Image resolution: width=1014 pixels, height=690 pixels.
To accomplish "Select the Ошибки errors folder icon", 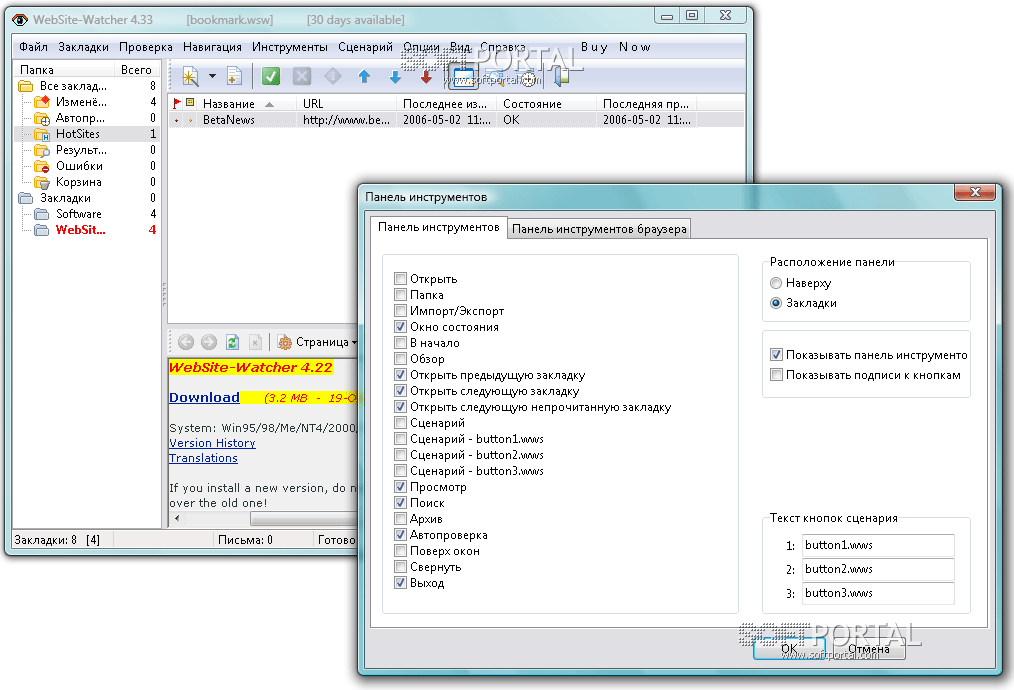I will 42,166.
